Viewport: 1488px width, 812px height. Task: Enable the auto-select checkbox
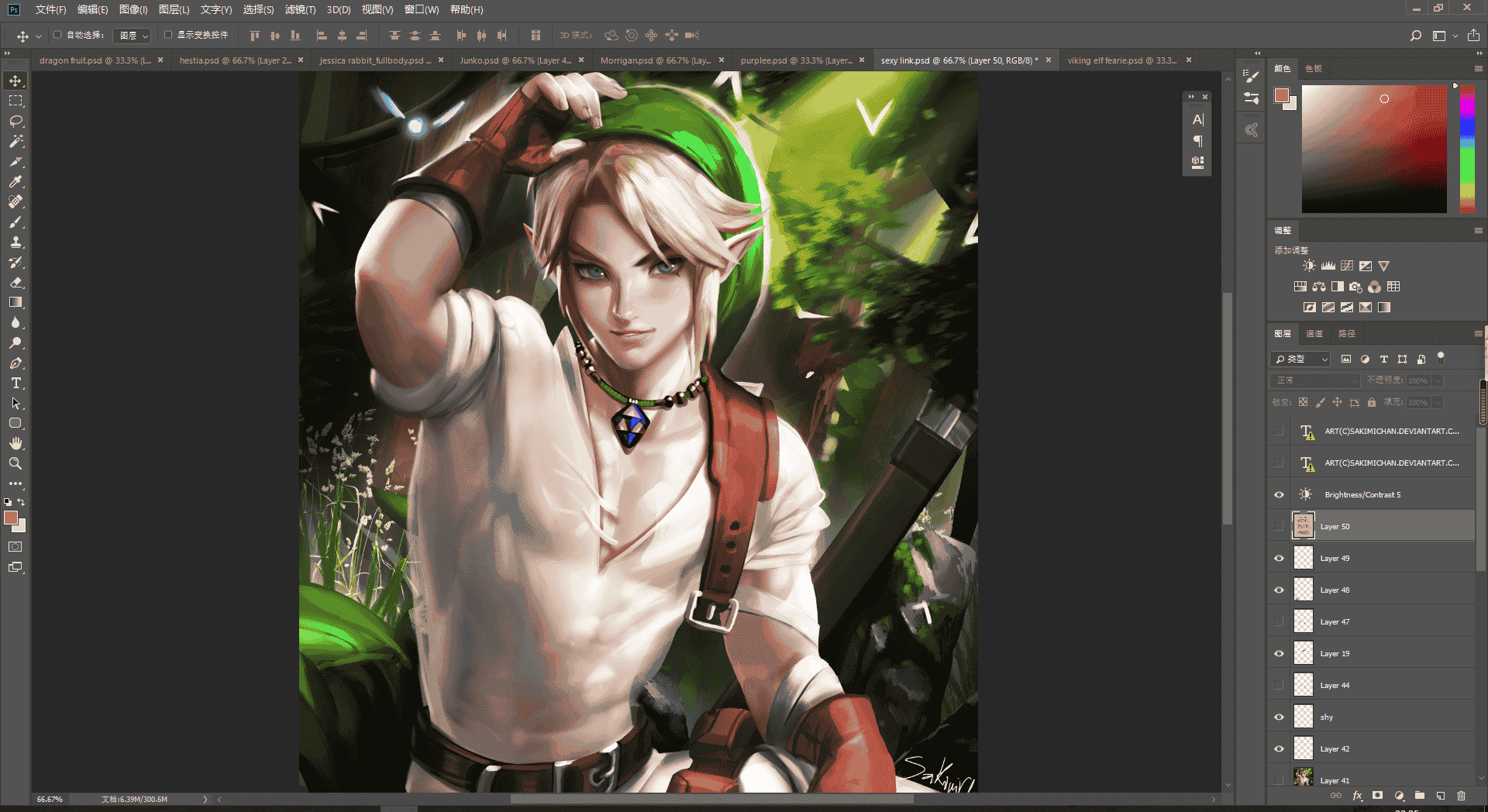point(57,35)
